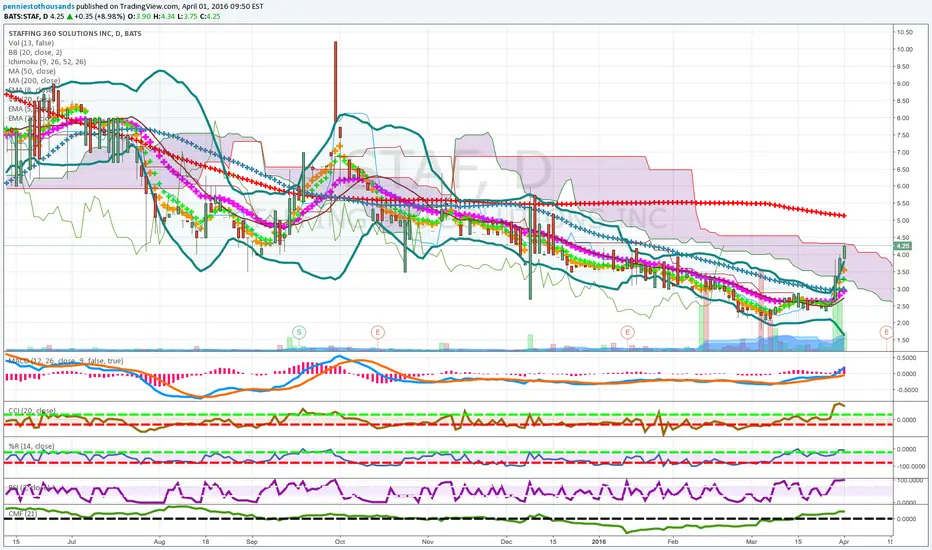Select the current price 4.25 axis label

[x=903, y=246]
